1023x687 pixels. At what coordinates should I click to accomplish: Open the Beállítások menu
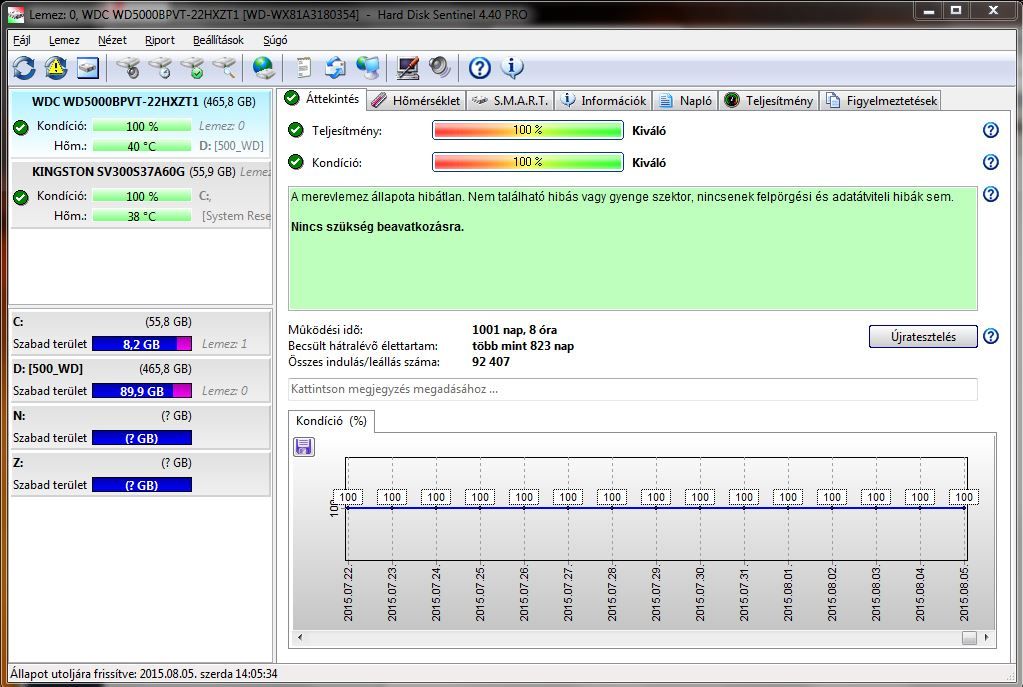(x=218, y=40)
